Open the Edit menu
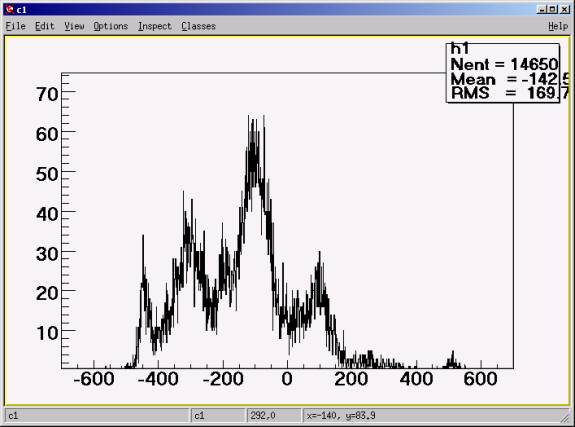This screenshot has width=575, height=427. click(45, 26)
